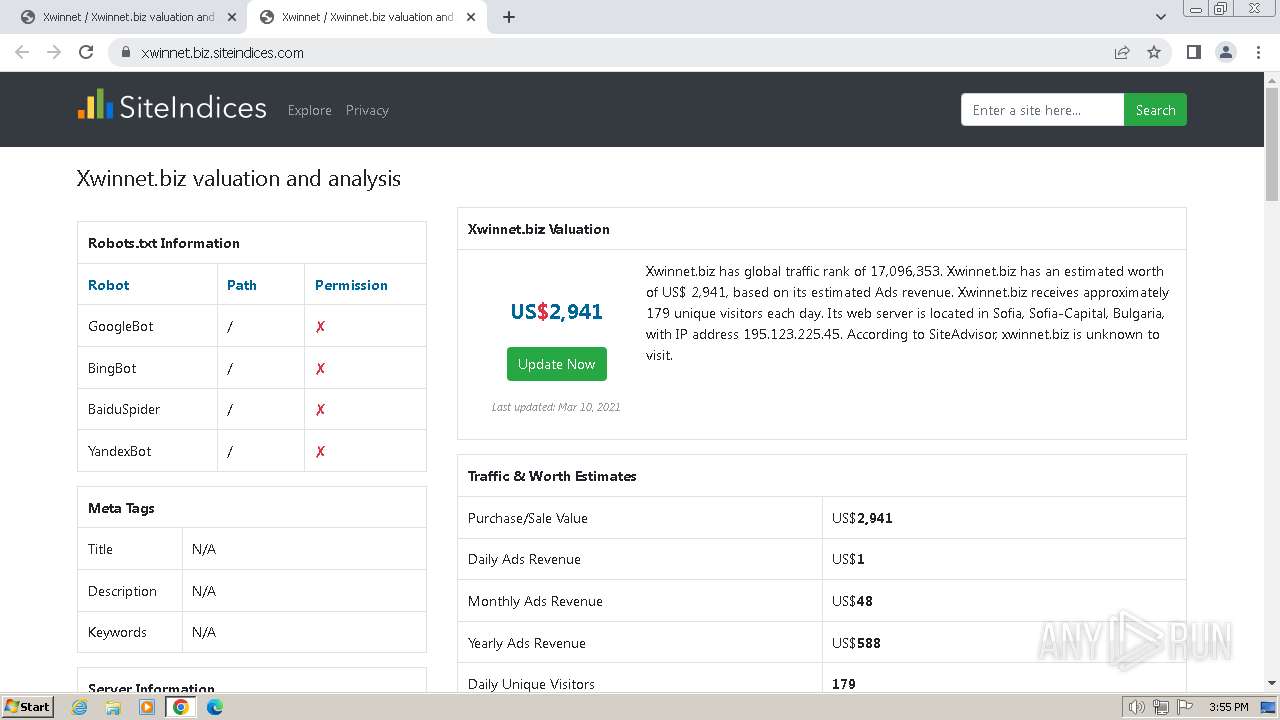Close the first Xwinnet tab

[232, 17]
